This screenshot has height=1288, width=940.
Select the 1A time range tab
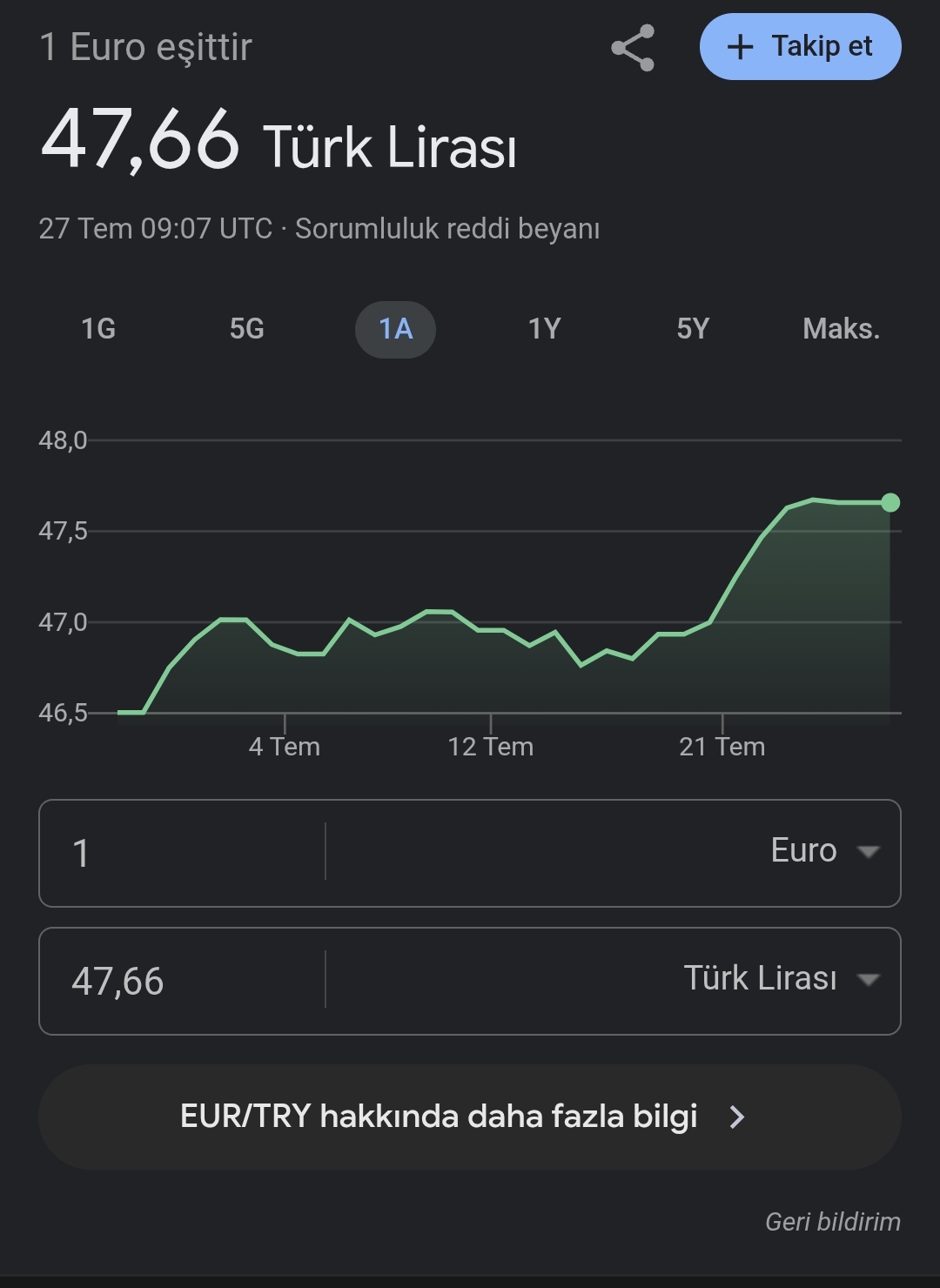tap(395, 329)
